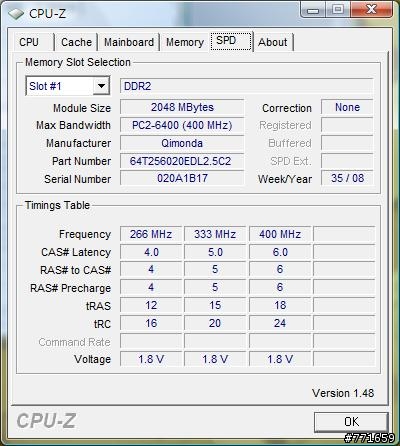Click the RAS# Precharge value 5
This screenshot has width=400, height=446.
click(215, 288)
